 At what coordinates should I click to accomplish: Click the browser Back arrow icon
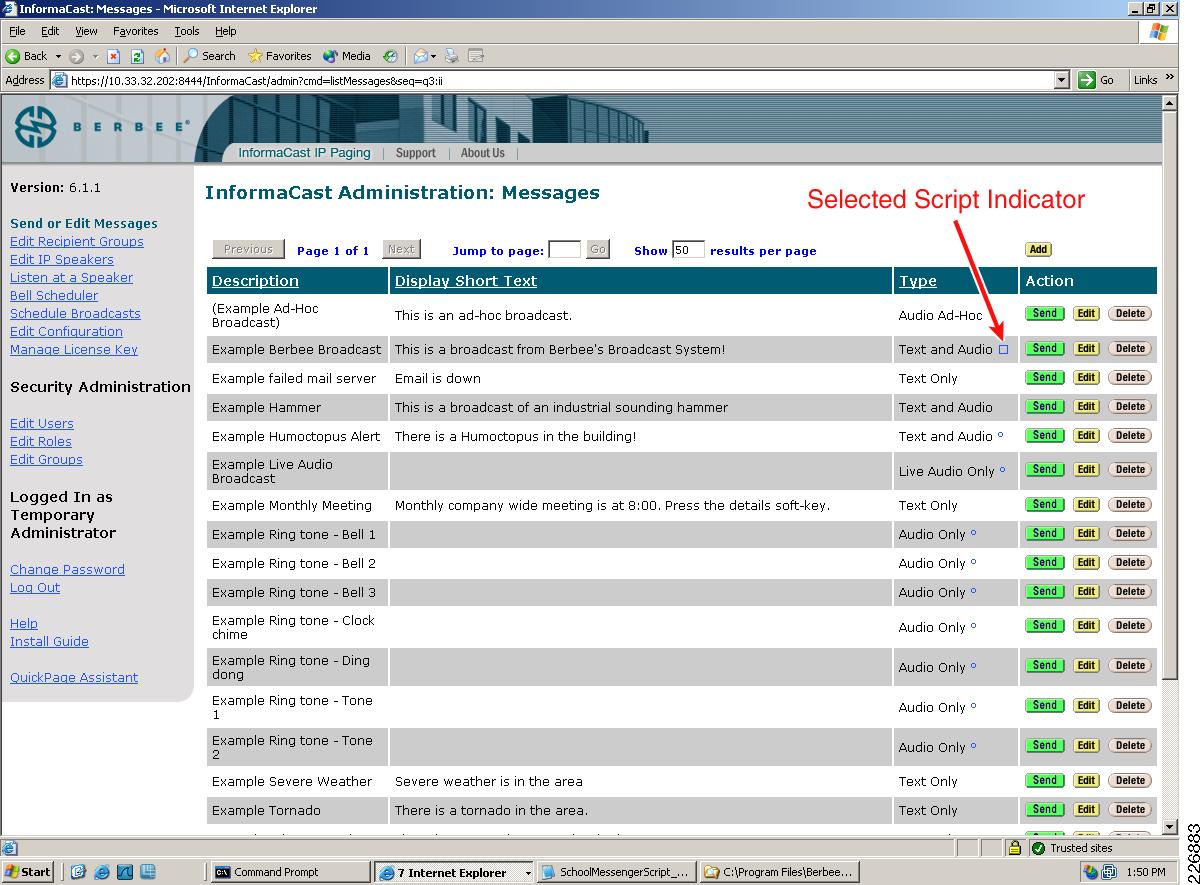pos(13,56)
